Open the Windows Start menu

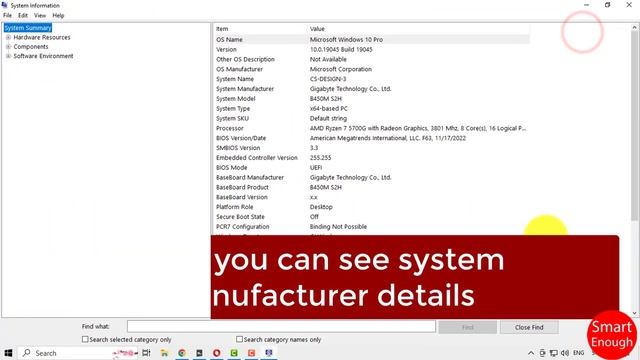8,353
